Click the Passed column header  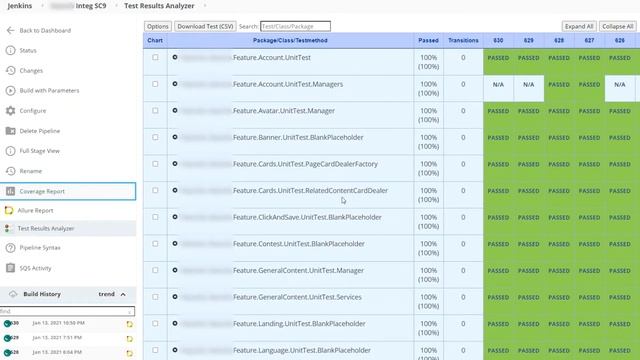(x=428, y=40)
